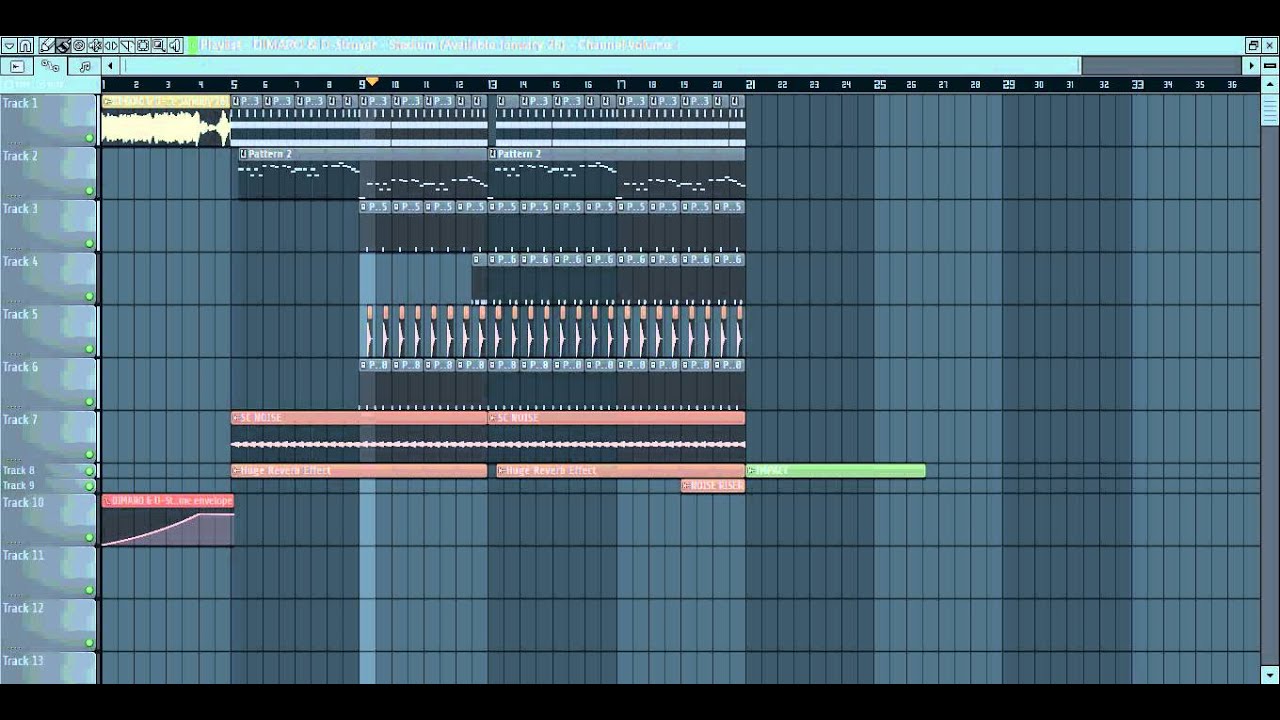Open the first Pattern 2 clip's menu icon
The height and width of the screenshot is (720, 1280).
(x=243, y=154)
